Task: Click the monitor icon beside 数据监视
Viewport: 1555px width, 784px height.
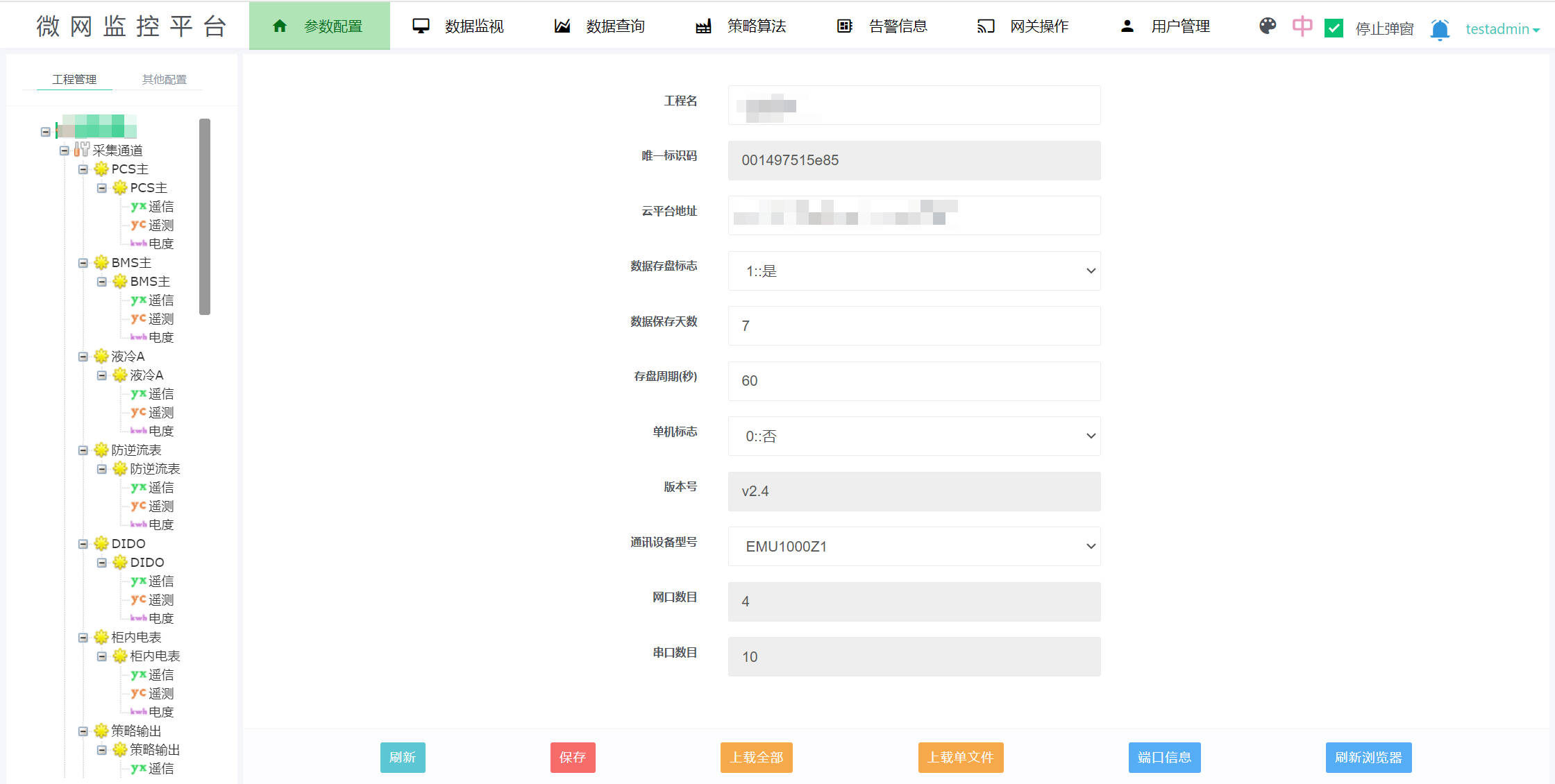Action: point(421,26)
